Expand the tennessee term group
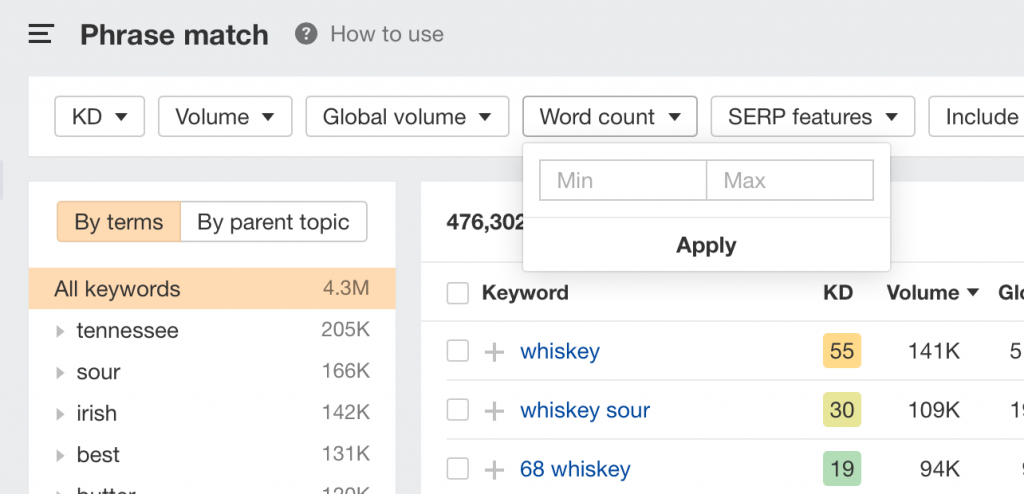The height and width of the screenshot is (494, 1024). tap(60, 331)
